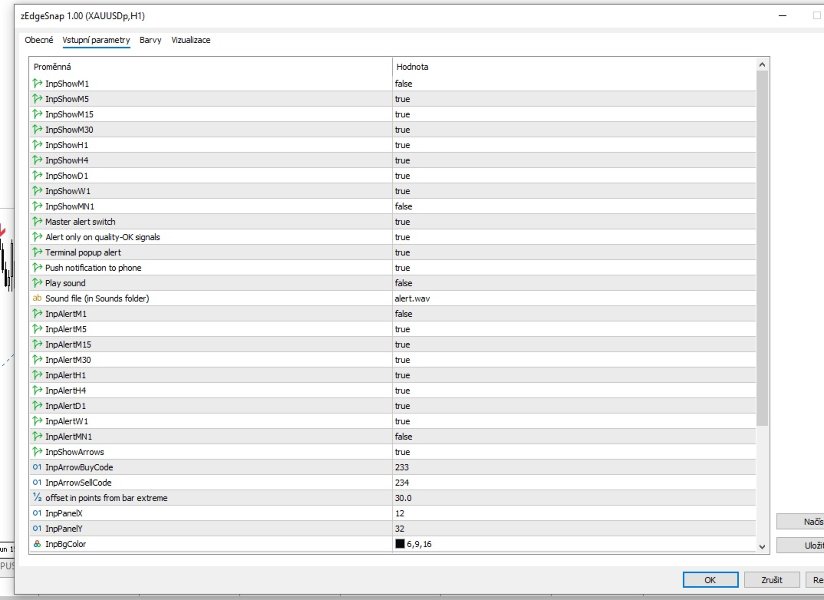Select the InpArrowSellCode value 234
Screen dimensions: 824x600
click(x=402, y=482)
